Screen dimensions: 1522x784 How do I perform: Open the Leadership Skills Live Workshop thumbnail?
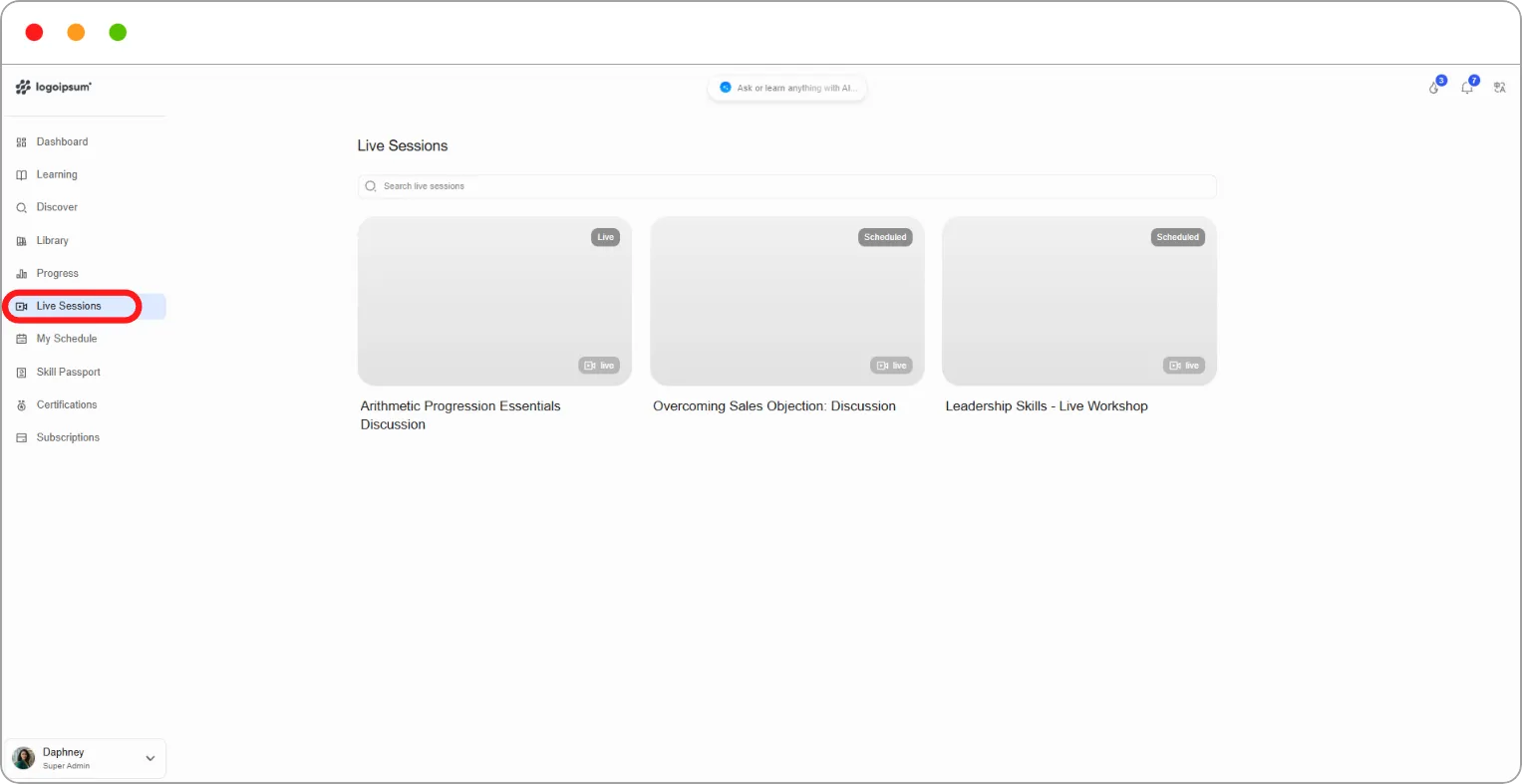1079,301
